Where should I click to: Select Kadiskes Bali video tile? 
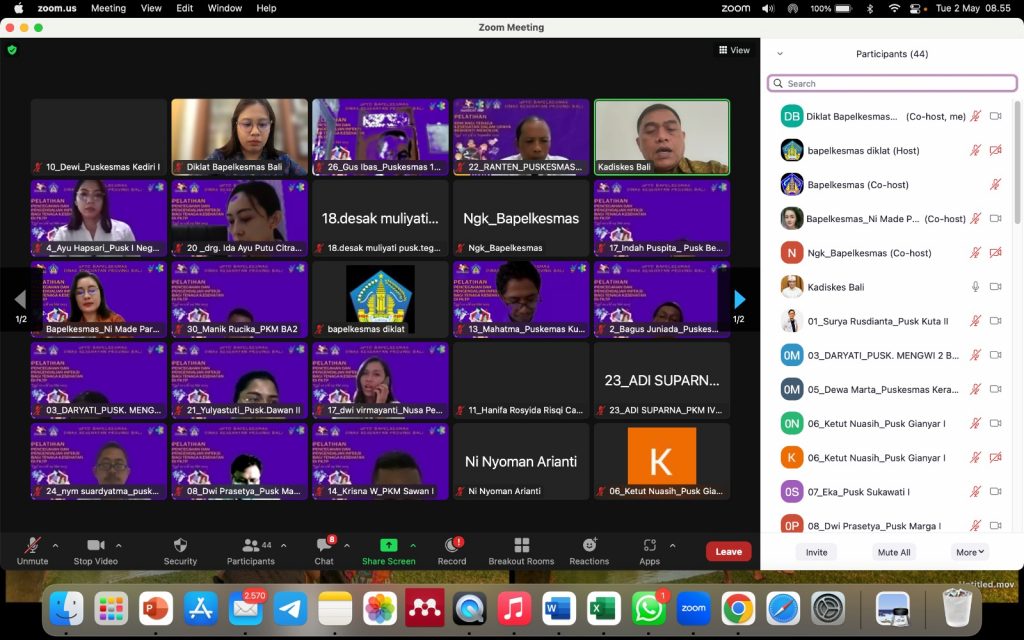click(x=662, y=137)
